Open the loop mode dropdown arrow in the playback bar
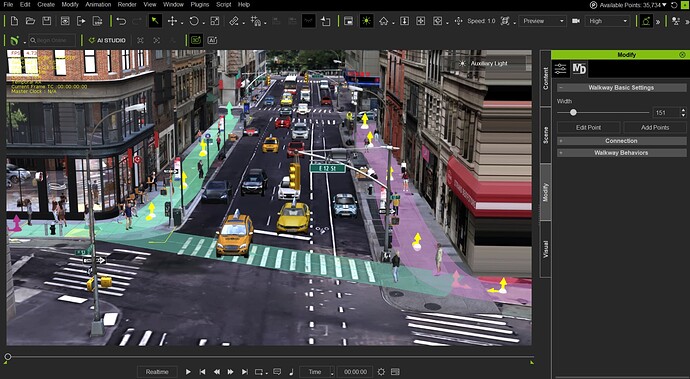The height and width of the screenshot is (379, 690). coord(267,373)
